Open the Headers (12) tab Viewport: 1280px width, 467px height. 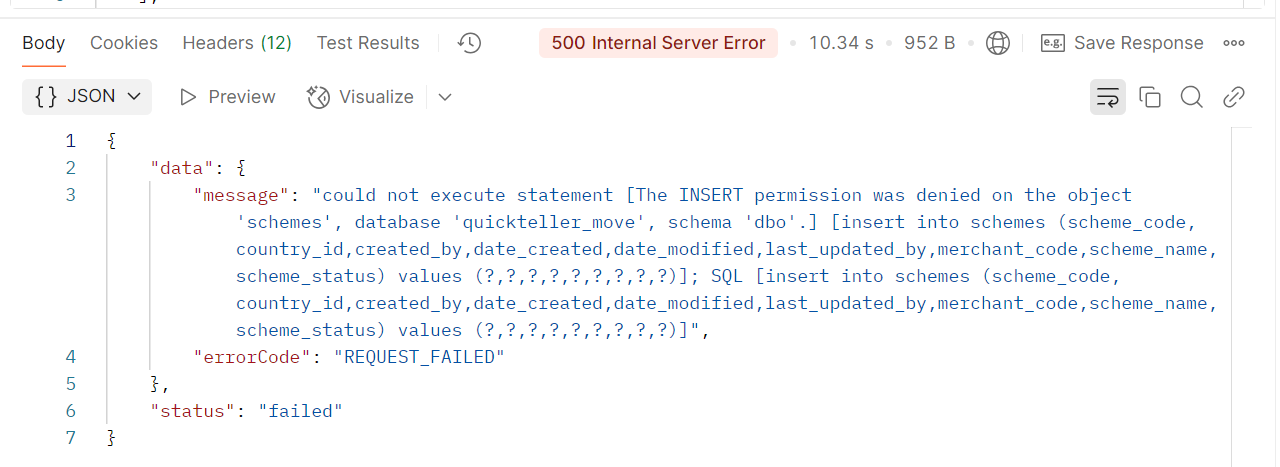[x=237, y=43]
